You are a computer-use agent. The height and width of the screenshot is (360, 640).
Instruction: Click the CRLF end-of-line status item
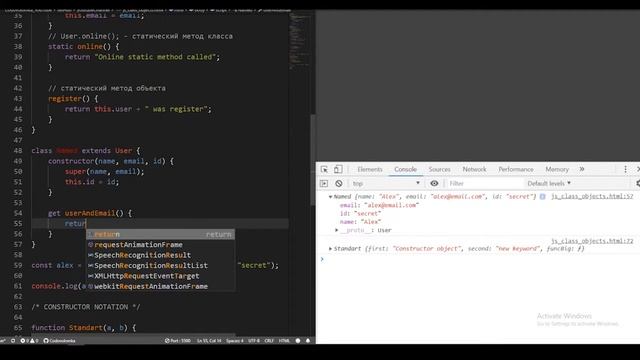coord(269,341)
